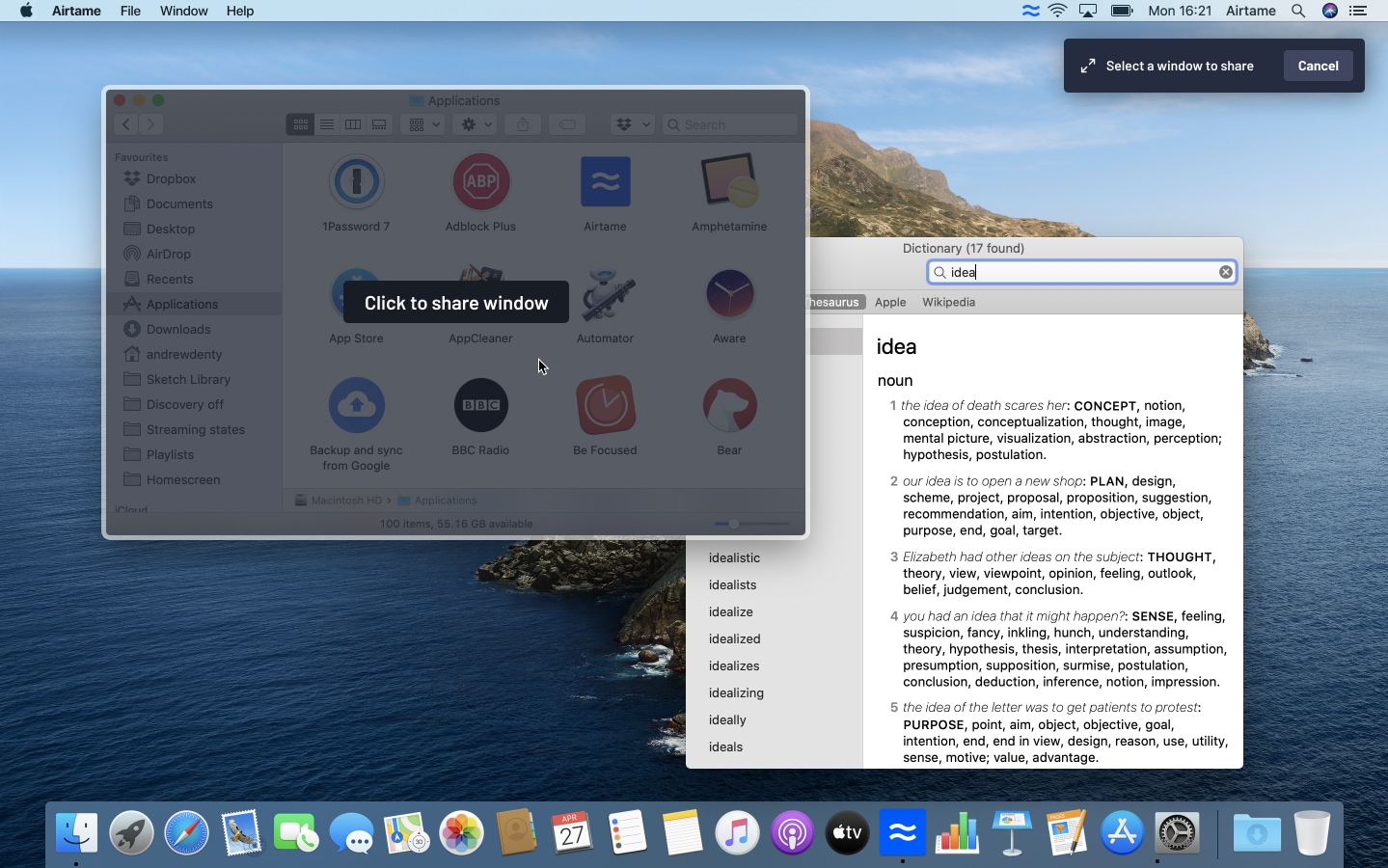Open the Dropbox toolbar dropdown

[633, 124]
